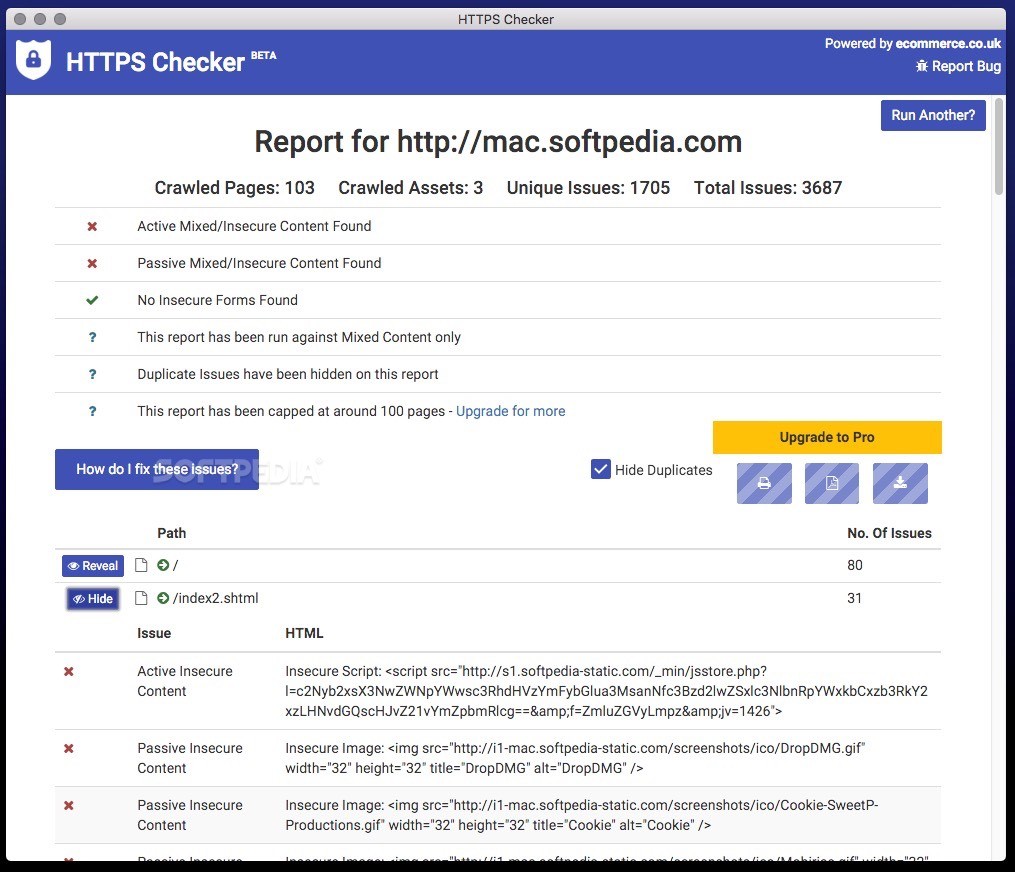Open the How do I fix these issues? help
The height and width of the screenshot is (872, 1015).
pos(157,469)
